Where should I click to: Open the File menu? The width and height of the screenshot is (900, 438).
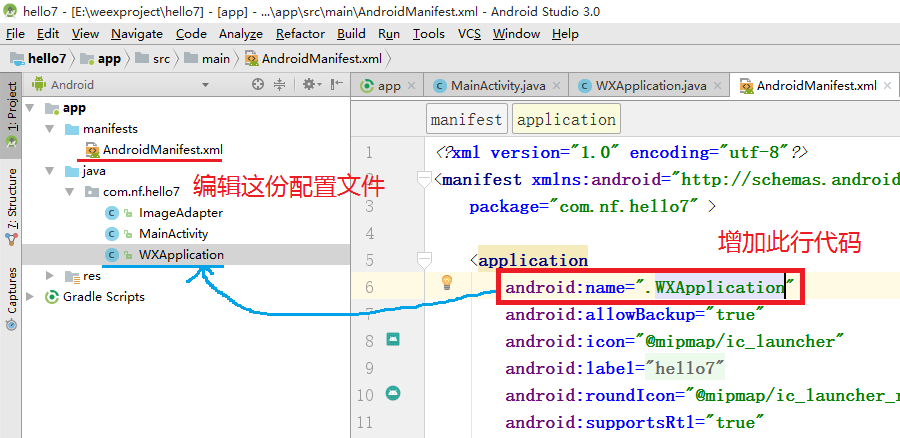15,34
